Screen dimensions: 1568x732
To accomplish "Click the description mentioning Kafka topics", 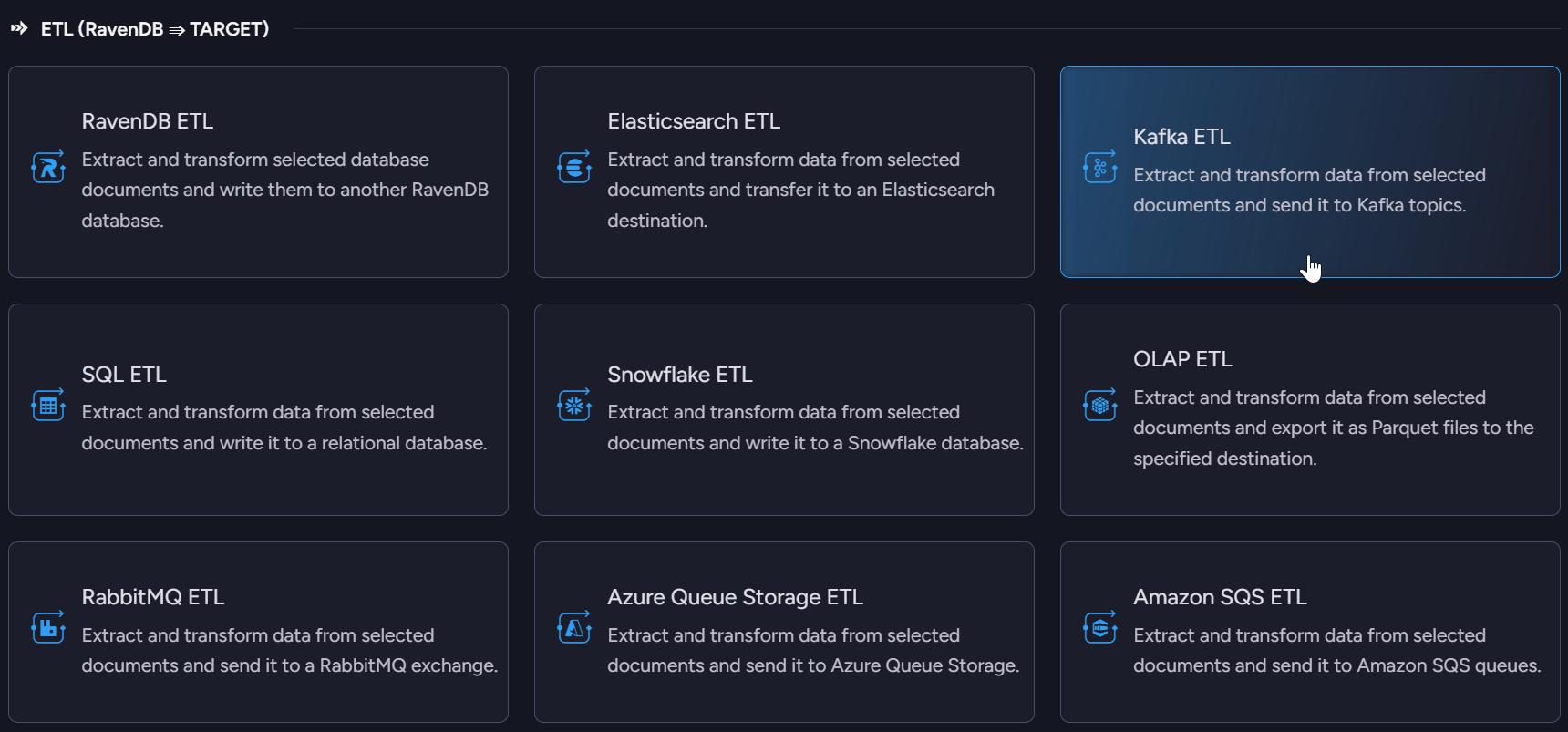I will tap(1310, 190).
